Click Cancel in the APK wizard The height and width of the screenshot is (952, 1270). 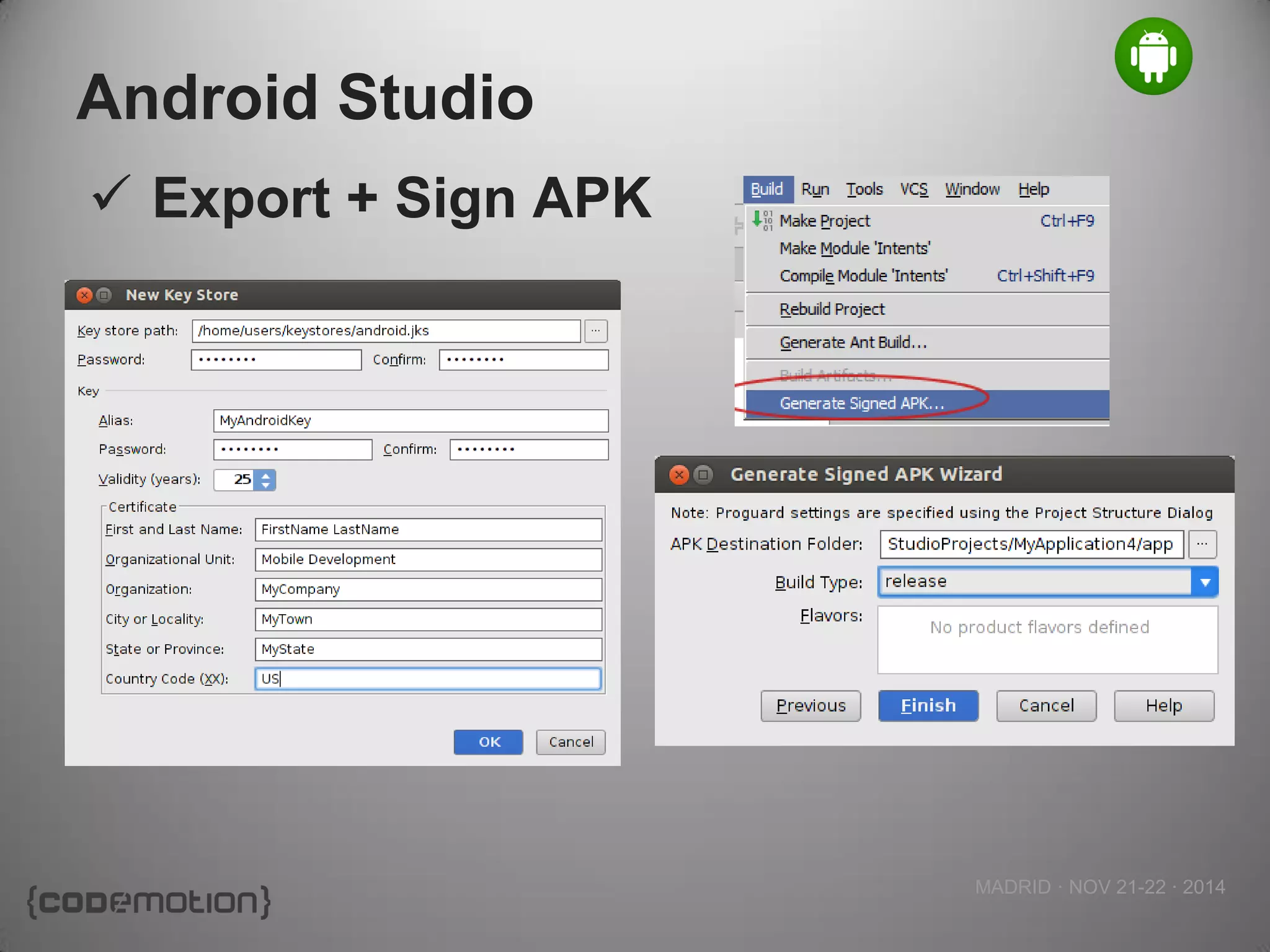click(x=1047, y=706)
